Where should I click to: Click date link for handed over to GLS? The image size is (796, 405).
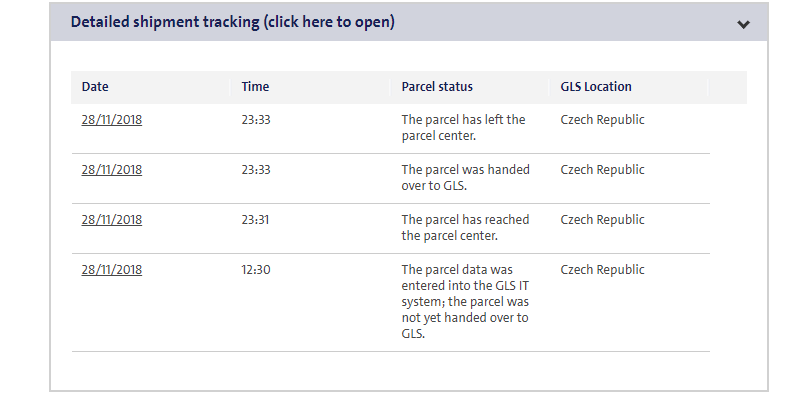click(x=112, y=169)
